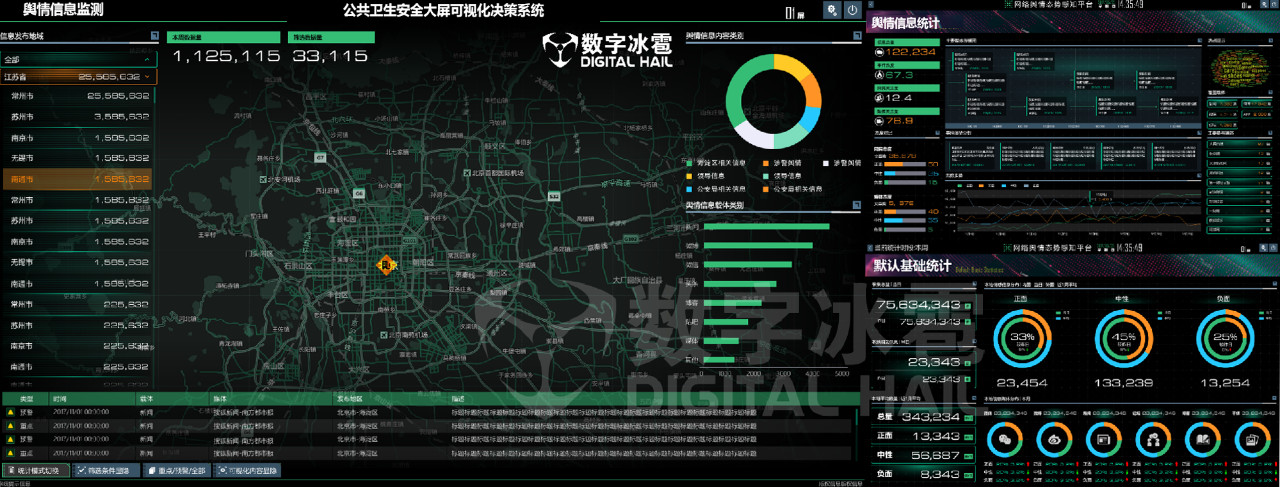Expand the 江苏省 province row chevron
The image size is (1280, 487).
point(147,77)
